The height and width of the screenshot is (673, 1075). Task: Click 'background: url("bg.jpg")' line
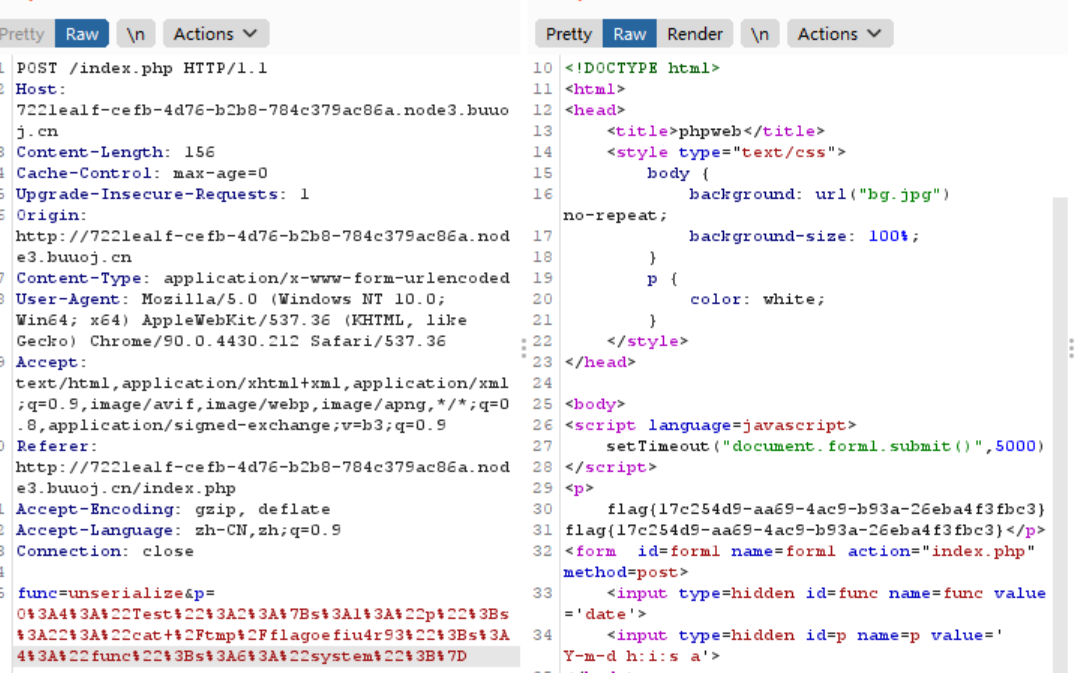(x=819, y=194)
